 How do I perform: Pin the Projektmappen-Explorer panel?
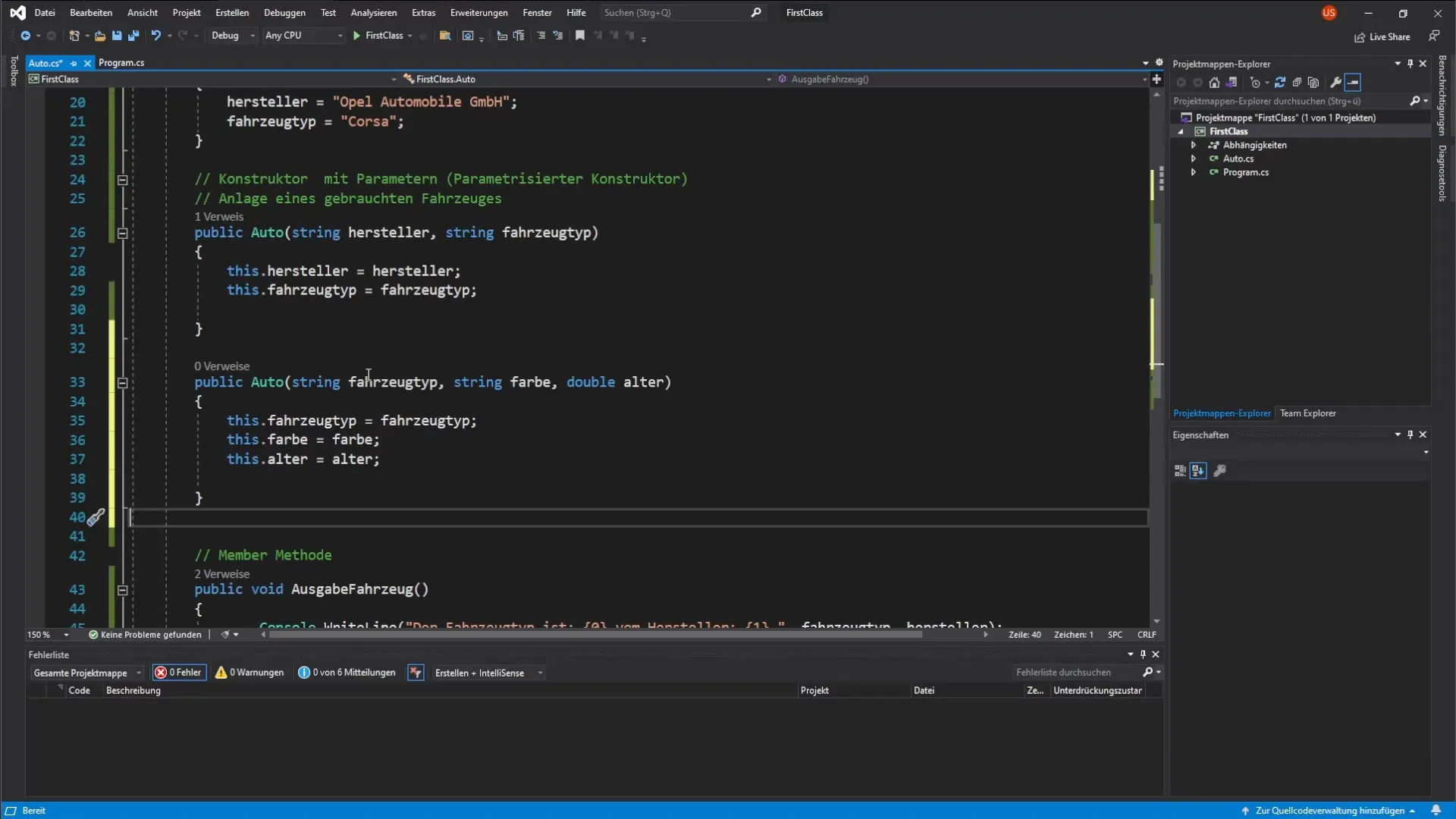tap(1410, 64)
